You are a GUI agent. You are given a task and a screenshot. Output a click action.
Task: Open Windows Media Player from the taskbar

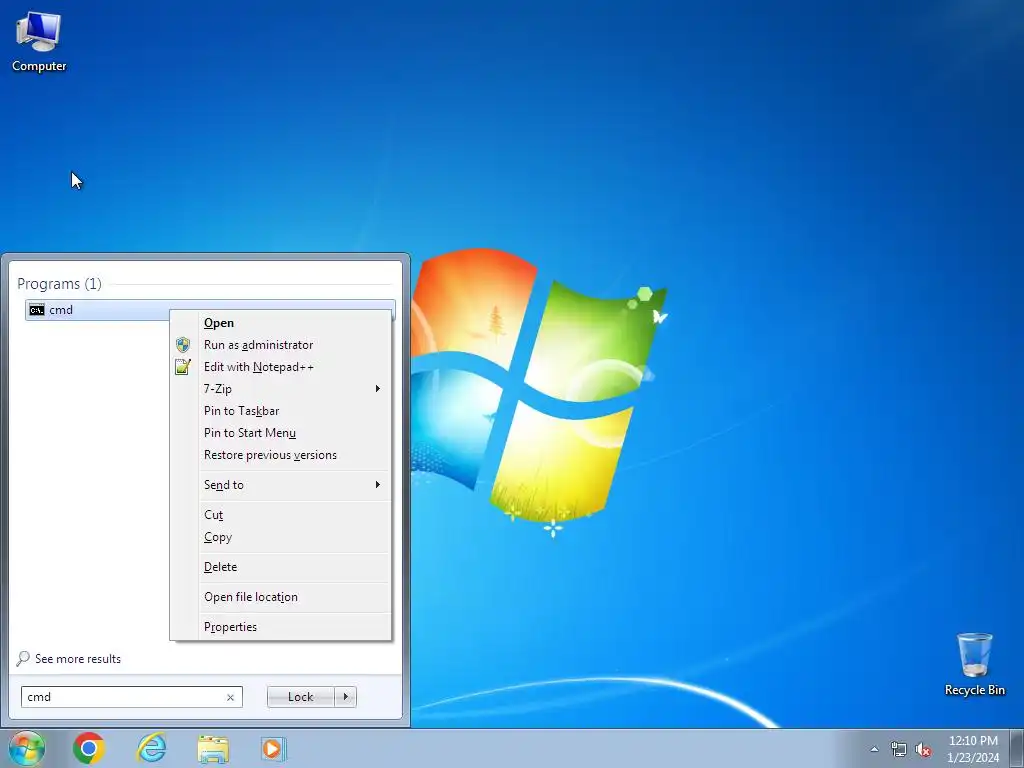pyautogui.click(x=273, y=748)
